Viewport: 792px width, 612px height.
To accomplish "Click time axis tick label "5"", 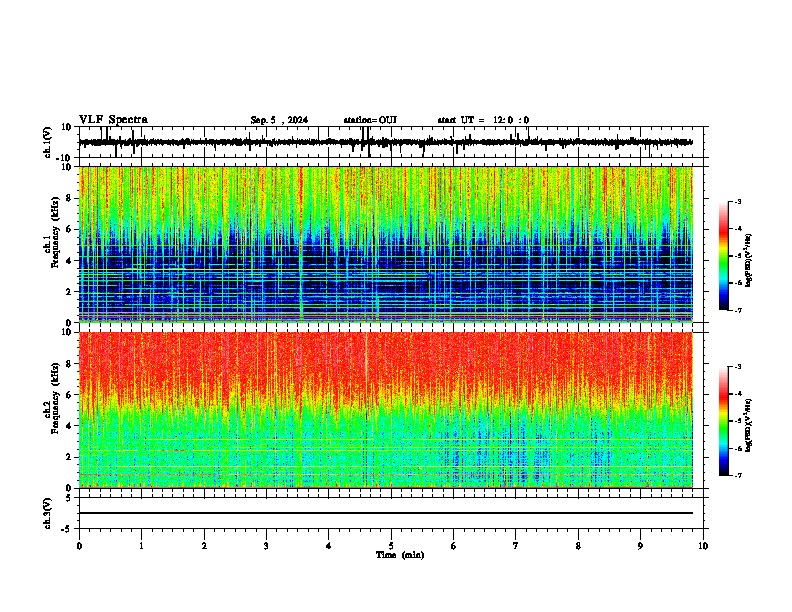I will click(391, 546).
